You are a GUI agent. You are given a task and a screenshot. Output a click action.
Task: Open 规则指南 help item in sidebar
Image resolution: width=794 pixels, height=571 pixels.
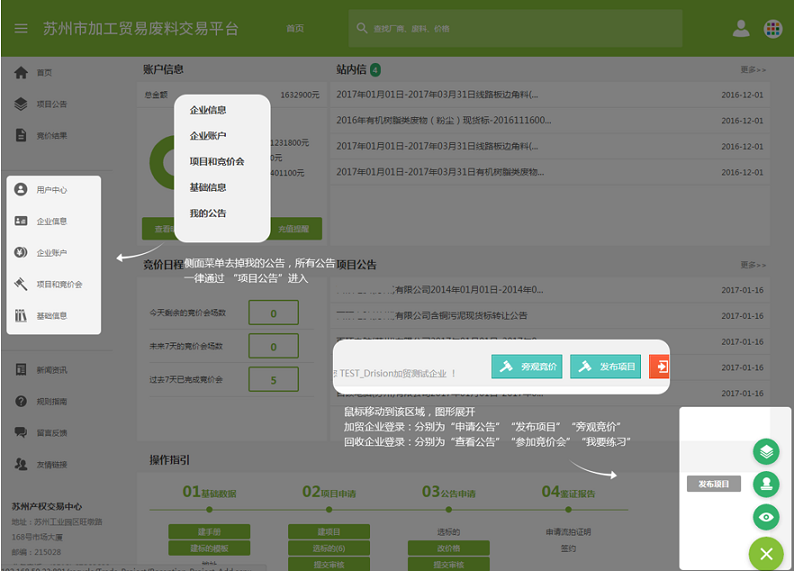[52, 401]
